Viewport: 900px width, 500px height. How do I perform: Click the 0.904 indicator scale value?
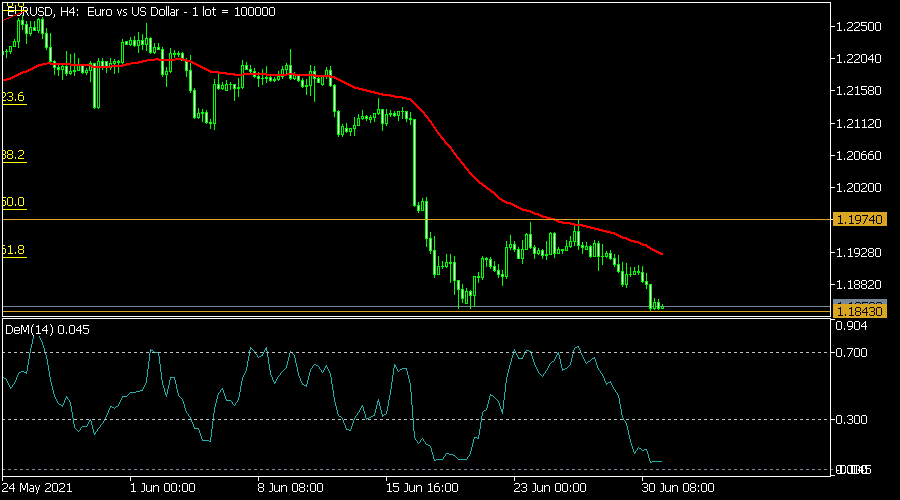pos(851,326)
